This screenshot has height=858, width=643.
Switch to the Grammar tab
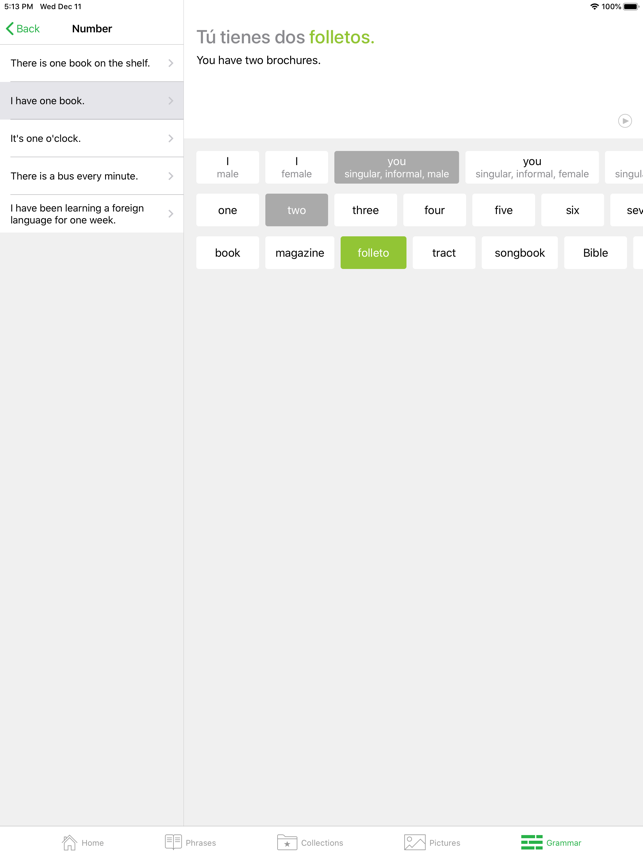[551, 842]
